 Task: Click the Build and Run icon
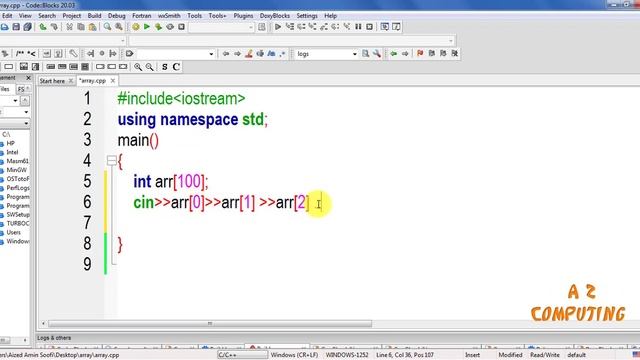(158, 27)
